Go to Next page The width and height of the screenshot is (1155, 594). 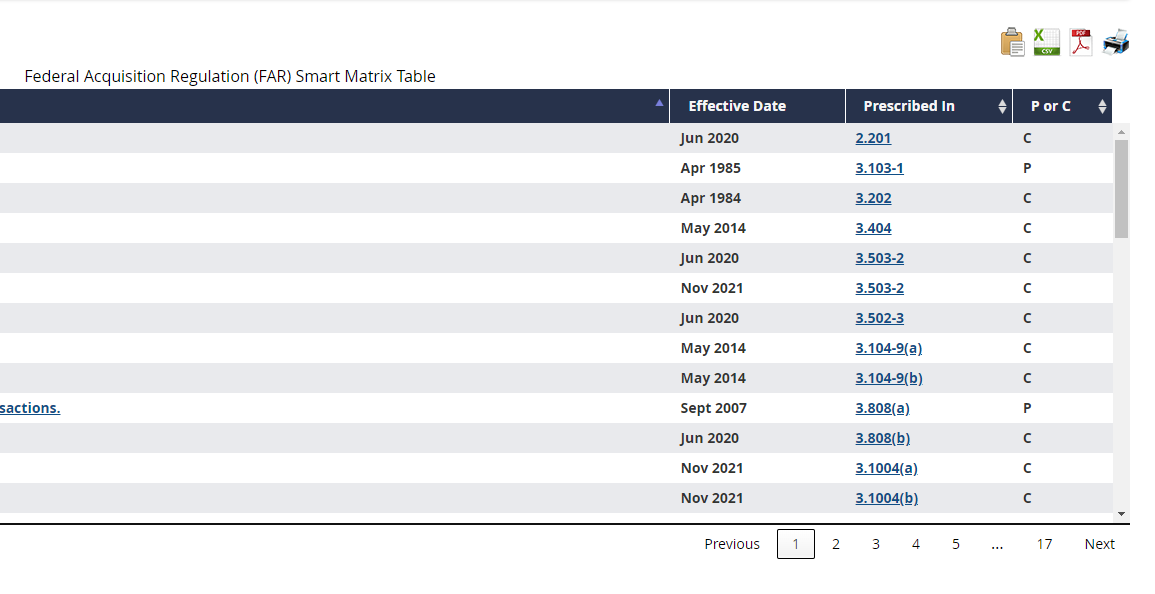1099,544
